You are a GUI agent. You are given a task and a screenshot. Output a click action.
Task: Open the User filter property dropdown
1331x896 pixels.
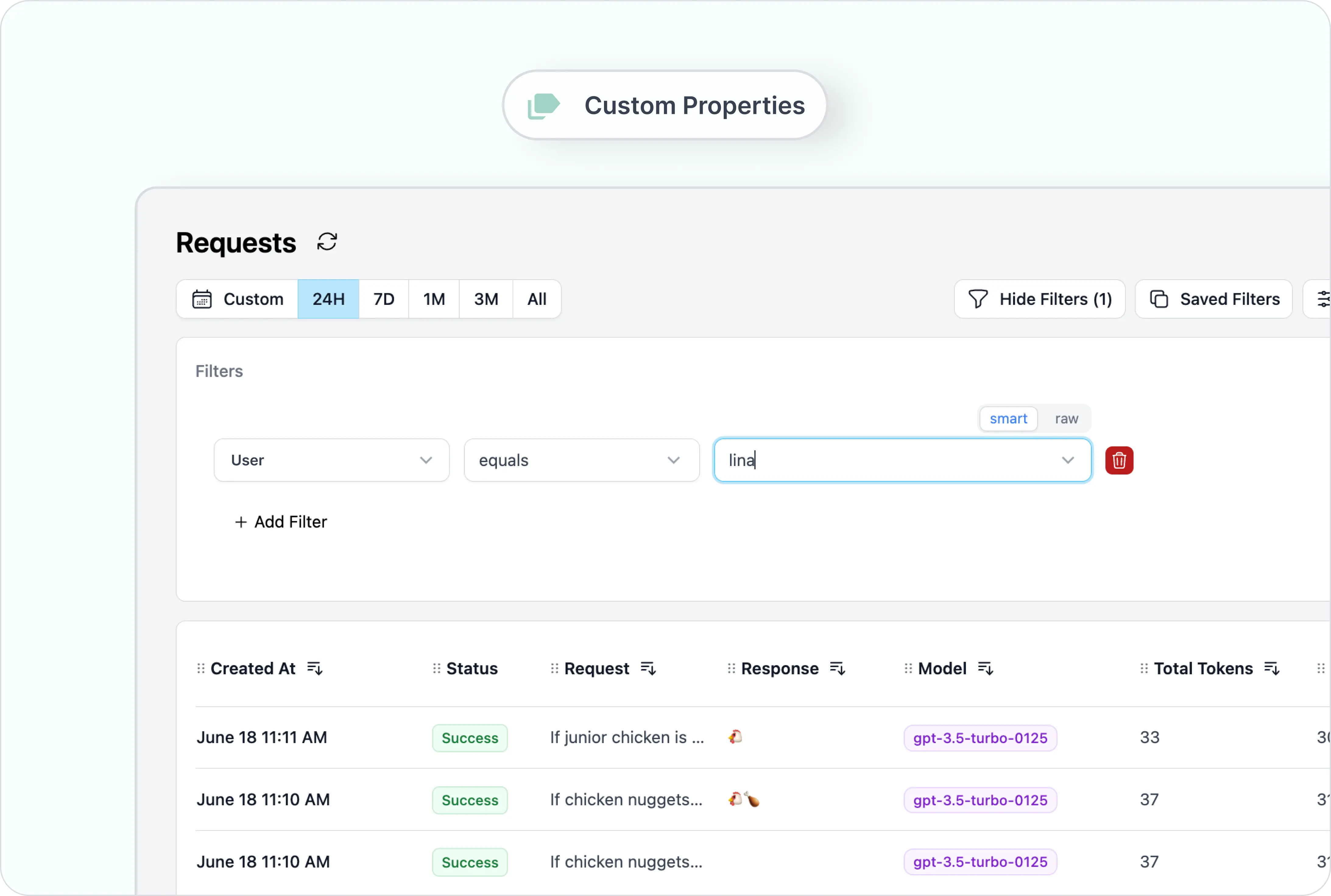tap(331, 460)
